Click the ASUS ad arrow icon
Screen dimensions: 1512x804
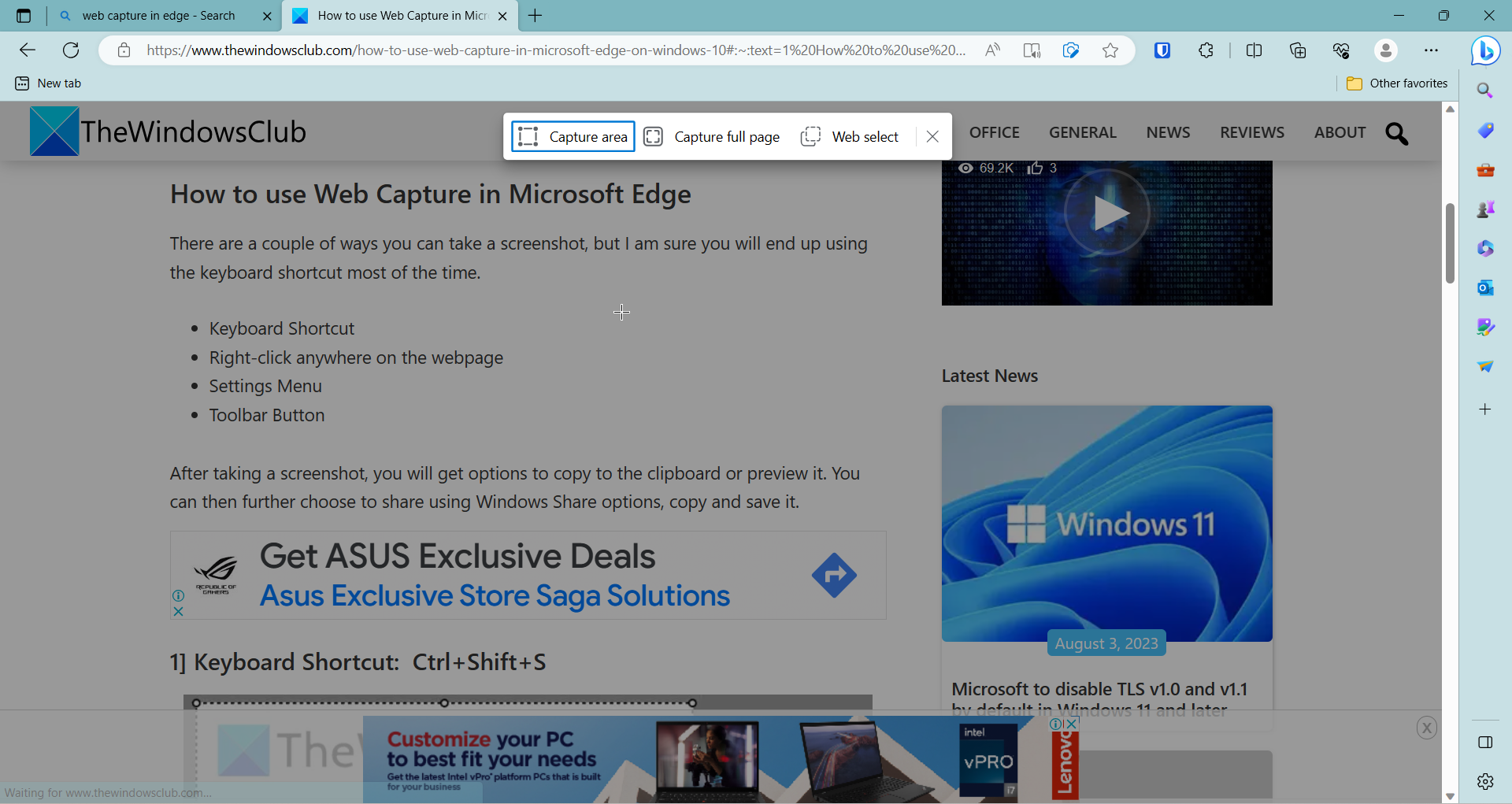[834, 576]
